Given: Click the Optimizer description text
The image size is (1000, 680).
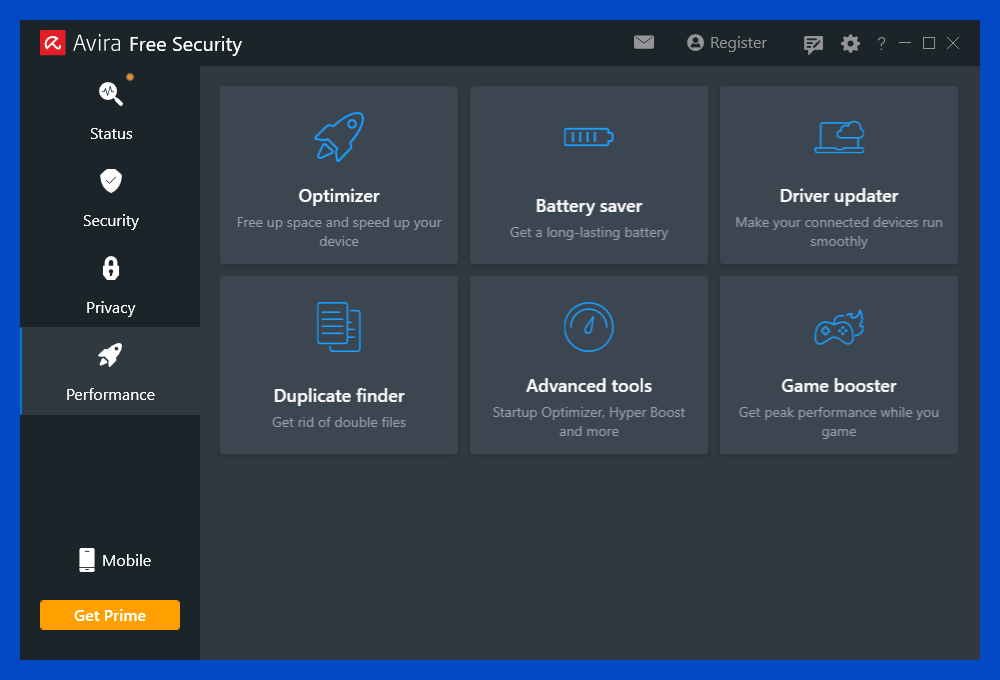Looking at the screenshot, I should tap(339, 232).
